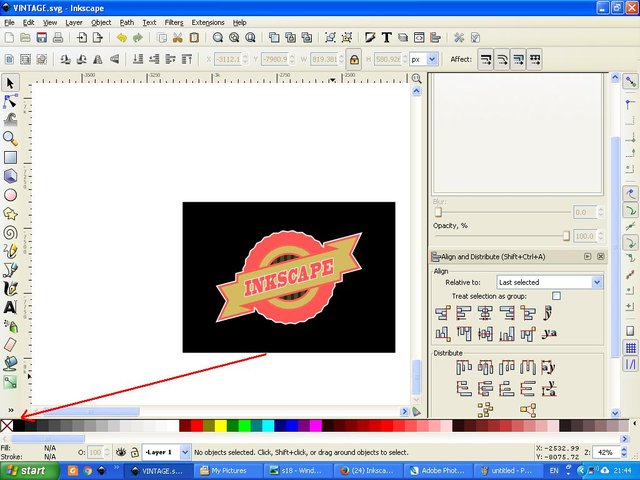Select the Zoom magnifier tool
640x480 pixels.
pos(10,138)
